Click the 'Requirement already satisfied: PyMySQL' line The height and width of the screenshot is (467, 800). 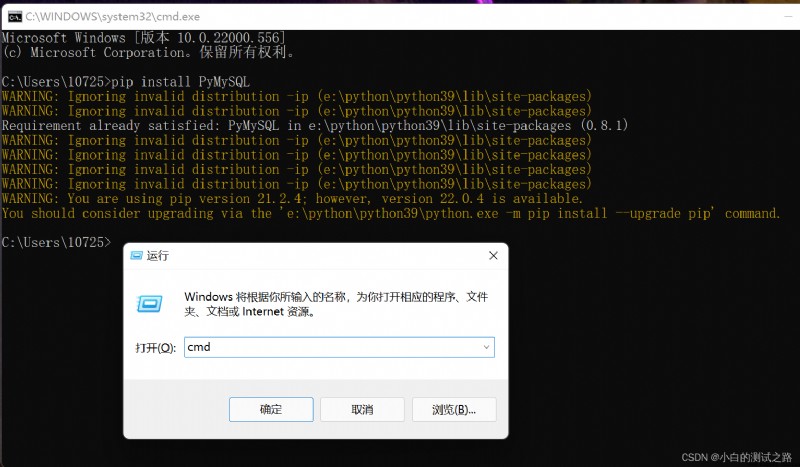click(x=314, y=126)
